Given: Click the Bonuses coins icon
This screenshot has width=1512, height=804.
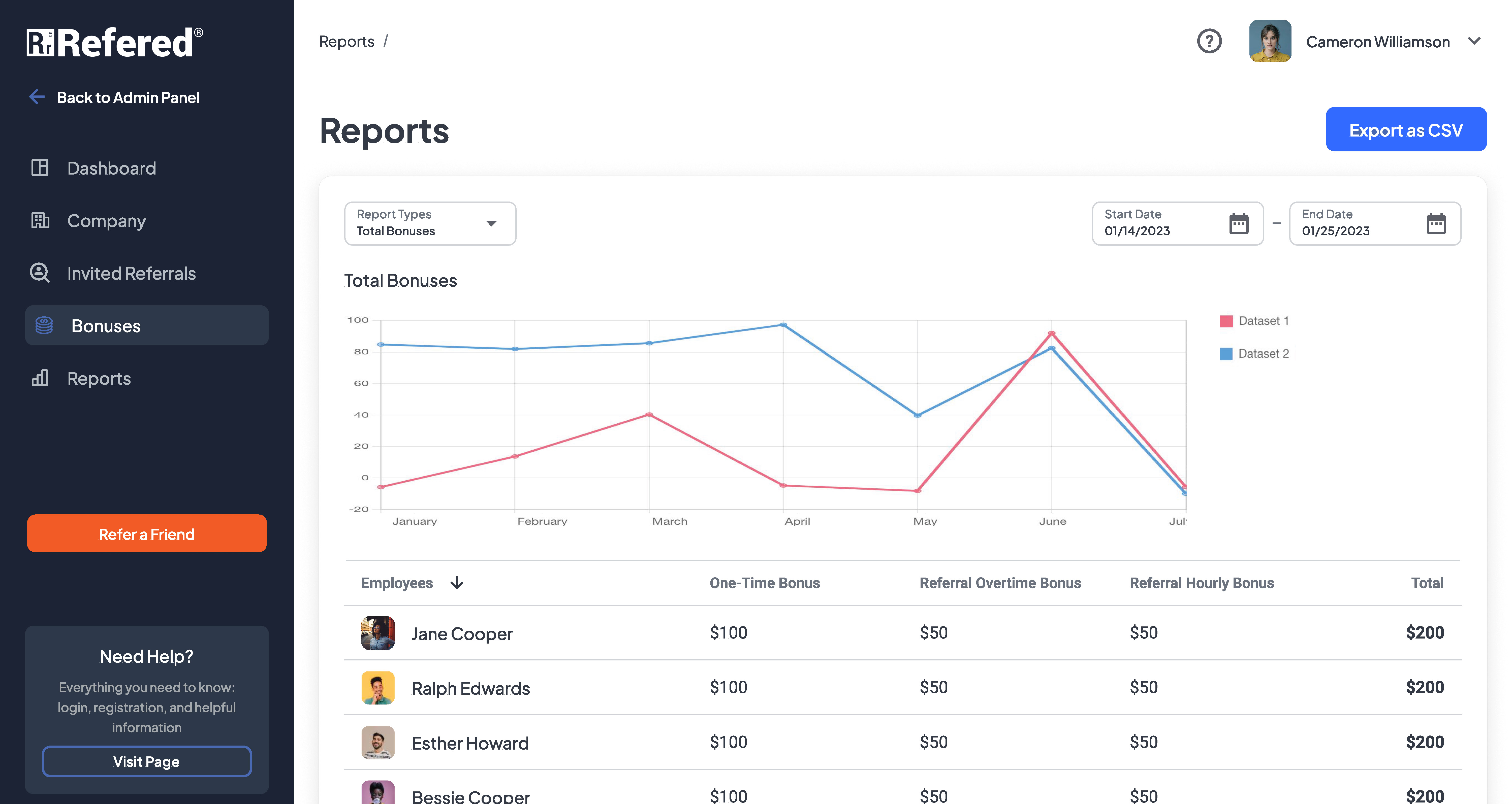Looking at the screenshot, I should coord(44,325).
